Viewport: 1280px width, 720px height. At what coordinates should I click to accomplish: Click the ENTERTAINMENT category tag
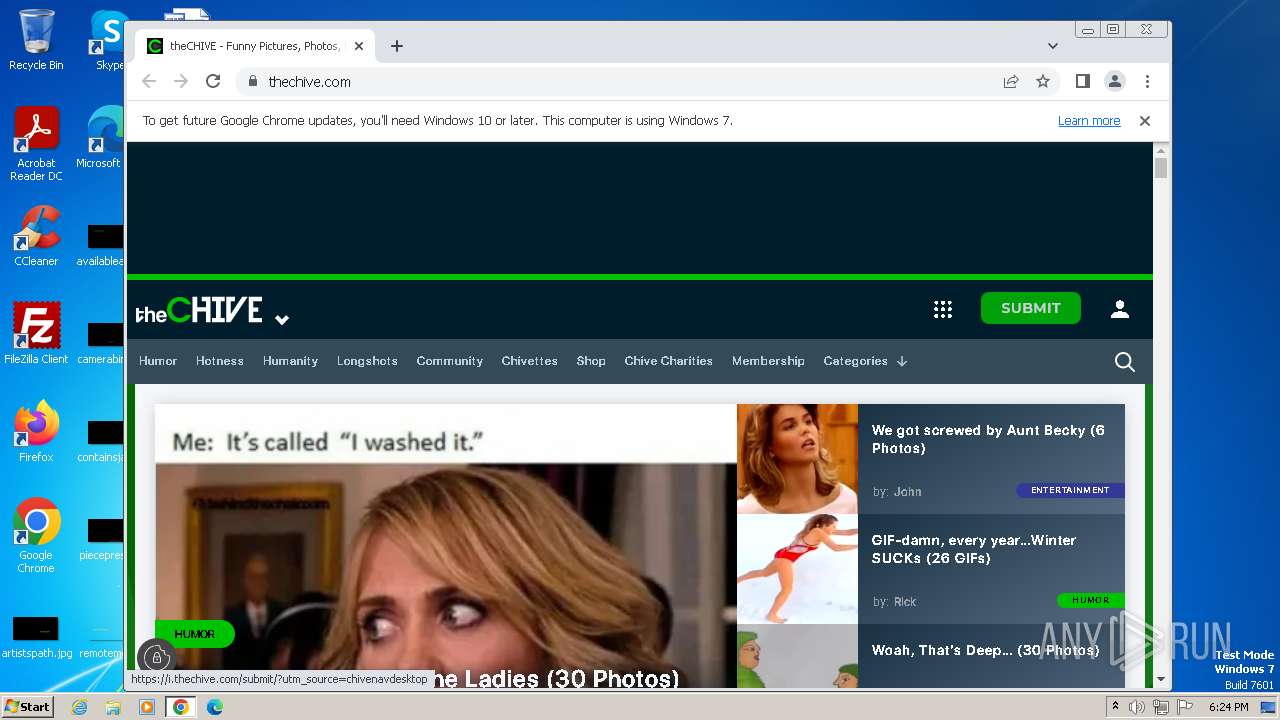(x=1070, y=490)
